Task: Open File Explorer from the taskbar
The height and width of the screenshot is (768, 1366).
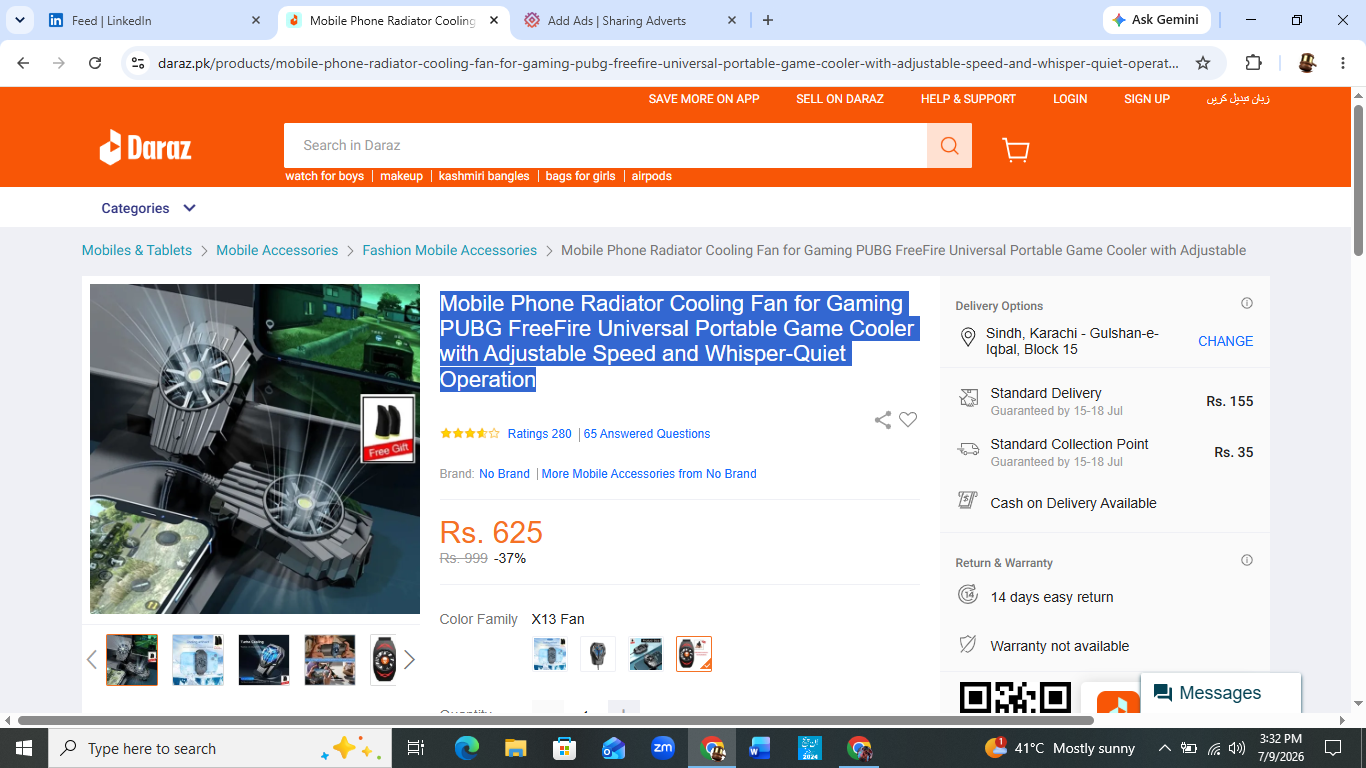Action: pyautogui.click(x=515, y=748)
